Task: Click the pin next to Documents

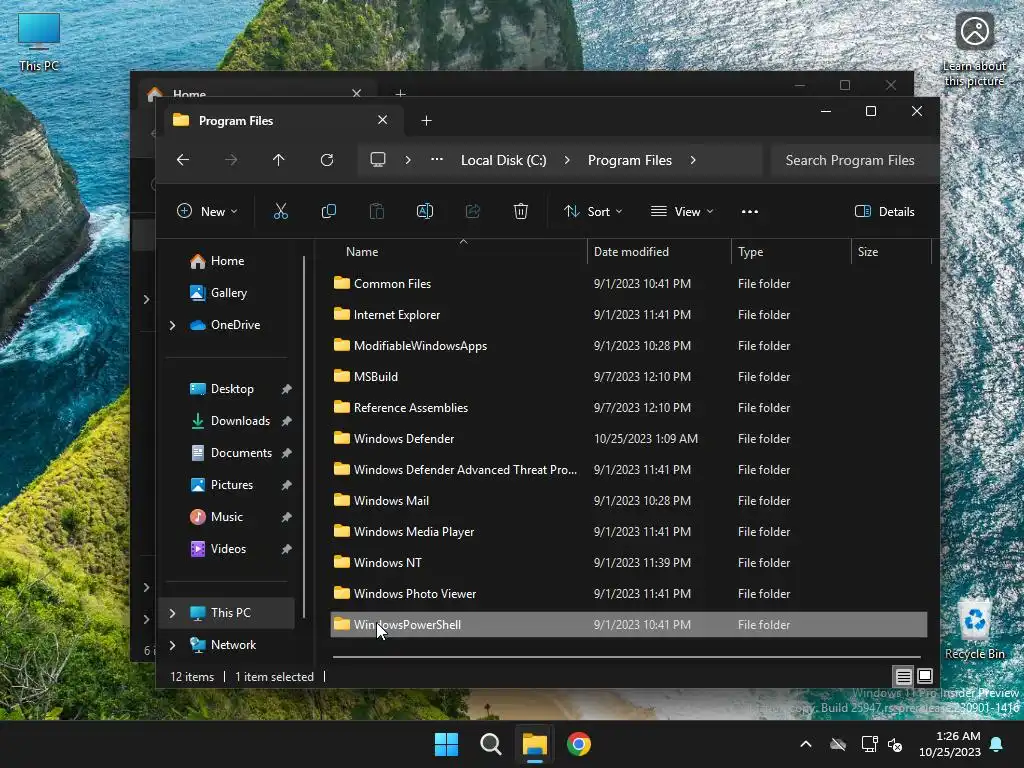Action: [x=286, y=453]
